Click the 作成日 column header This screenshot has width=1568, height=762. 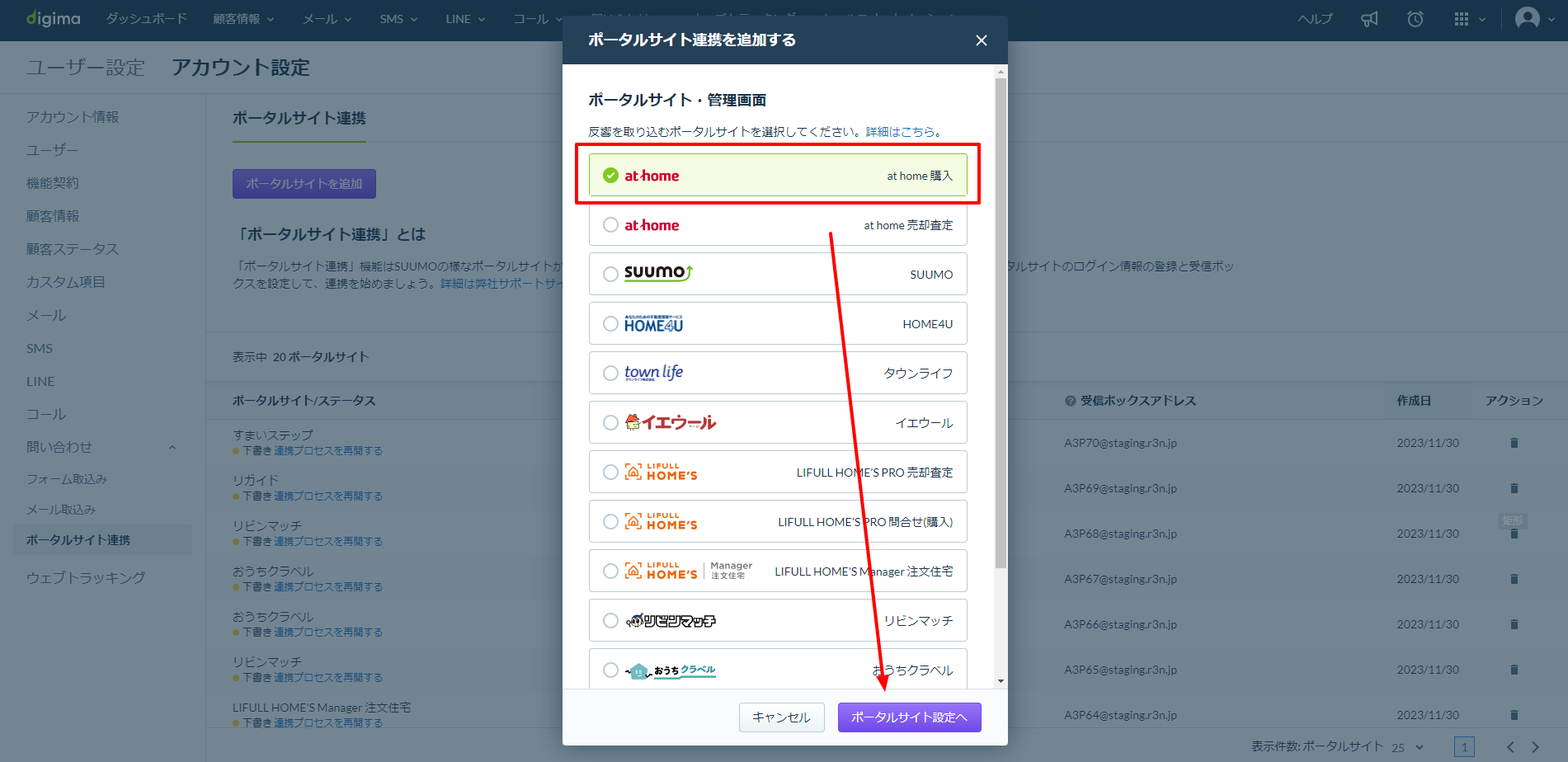click(x=1414, y=401)
